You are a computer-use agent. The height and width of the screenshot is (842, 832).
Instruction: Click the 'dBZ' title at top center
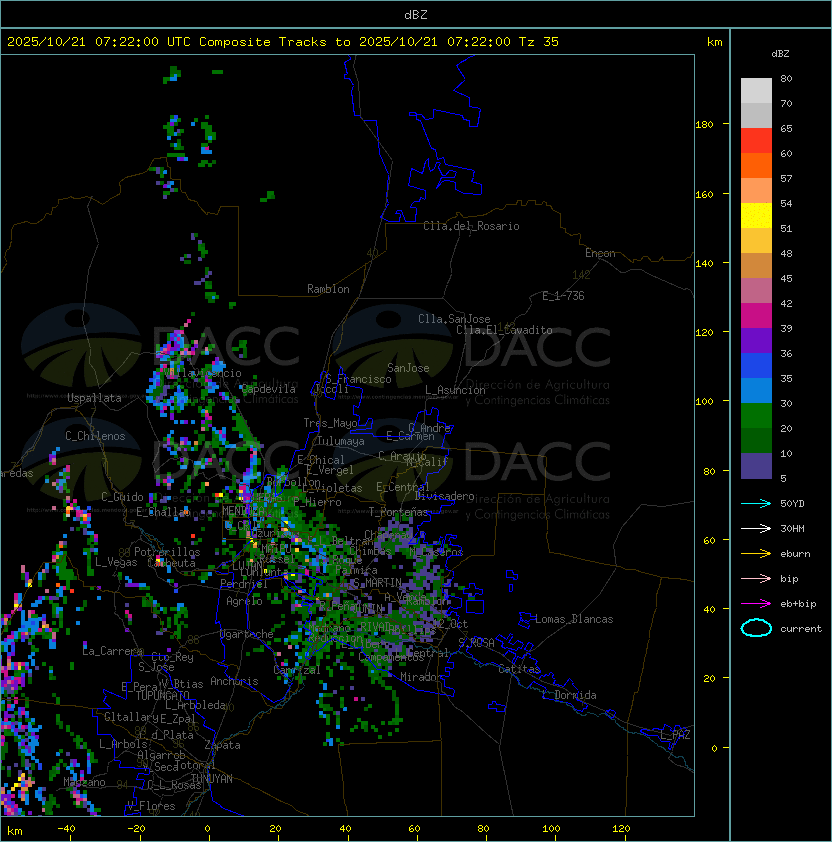tap(416, 14)
